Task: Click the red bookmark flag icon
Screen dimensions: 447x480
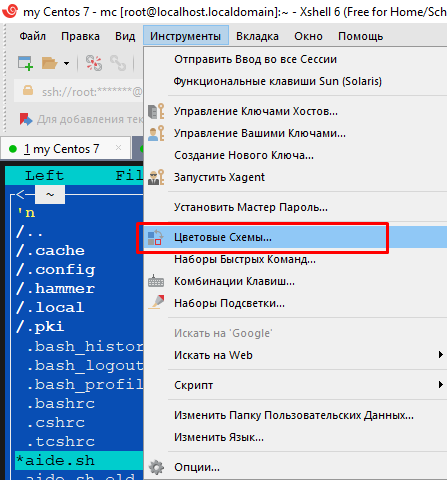Action: (x=26, y=119)
